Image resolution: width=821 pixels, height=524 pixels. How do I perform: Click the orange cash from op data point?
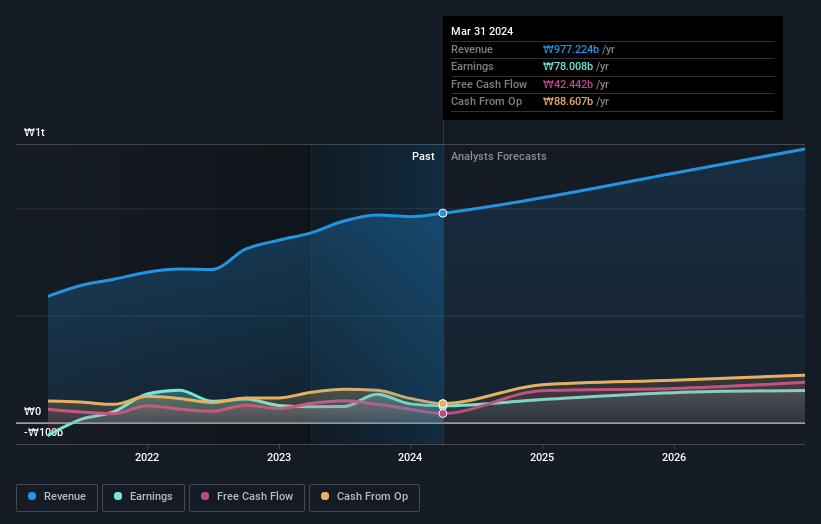click(x=443, y=404)
